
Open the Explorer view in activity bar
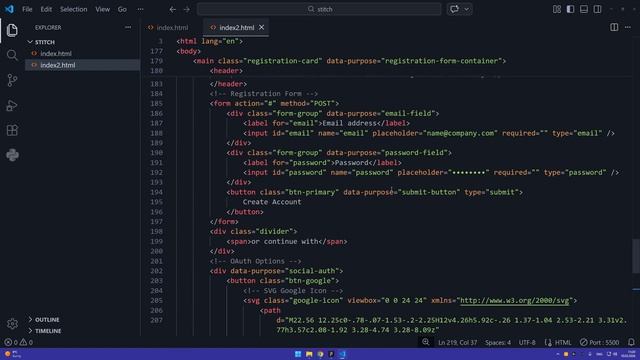click(12, 30)
